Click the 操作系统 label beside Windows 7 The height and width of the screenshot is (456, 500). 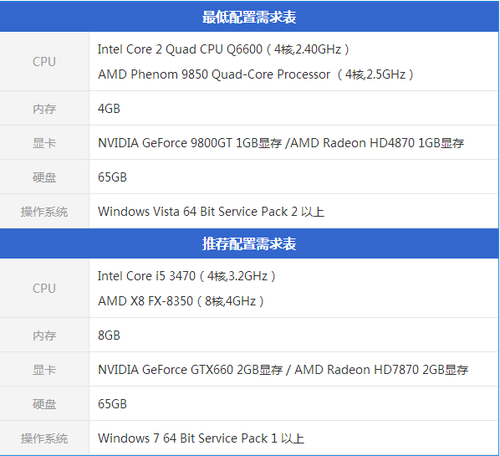click(x=44, y=439)
